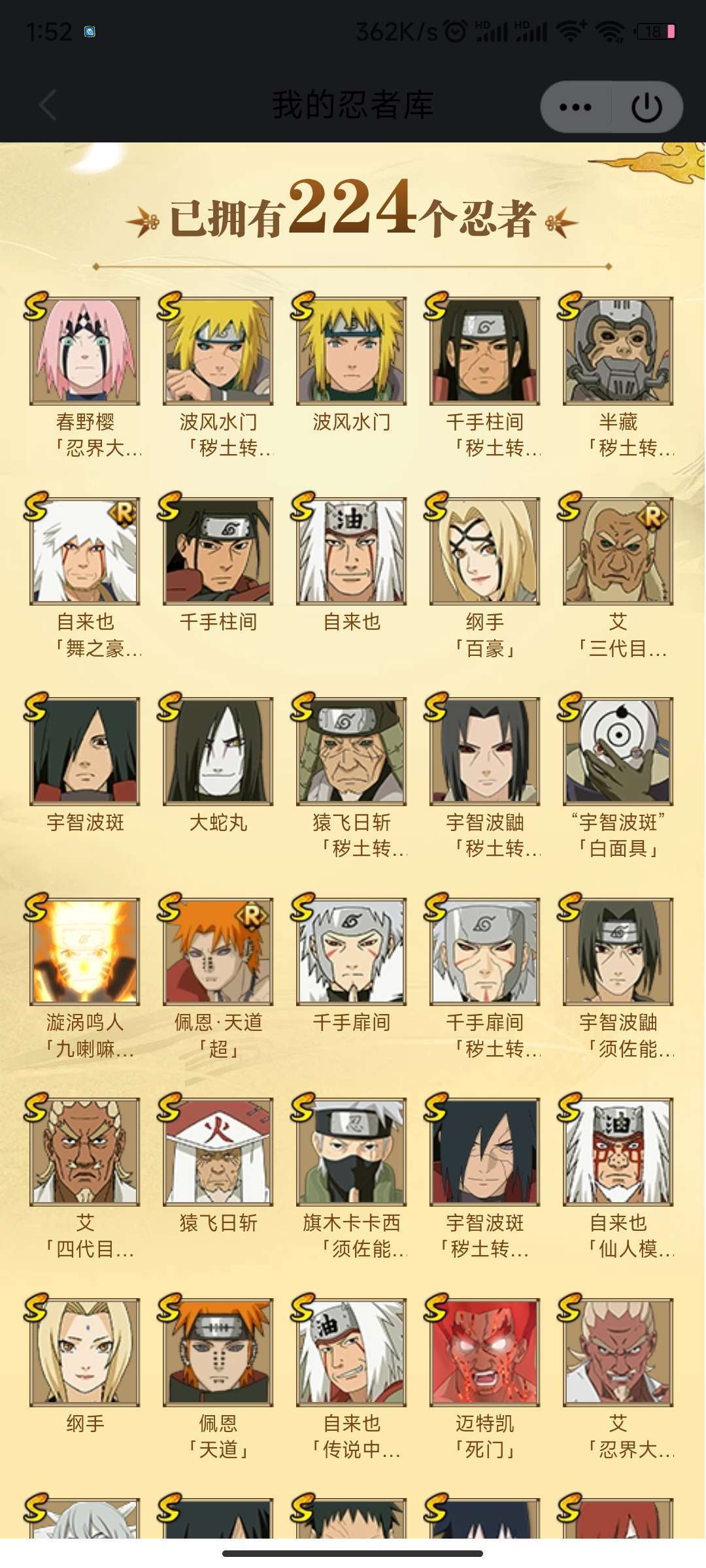Select 迈特凯「死门」 red avatar

[484, 1352]
